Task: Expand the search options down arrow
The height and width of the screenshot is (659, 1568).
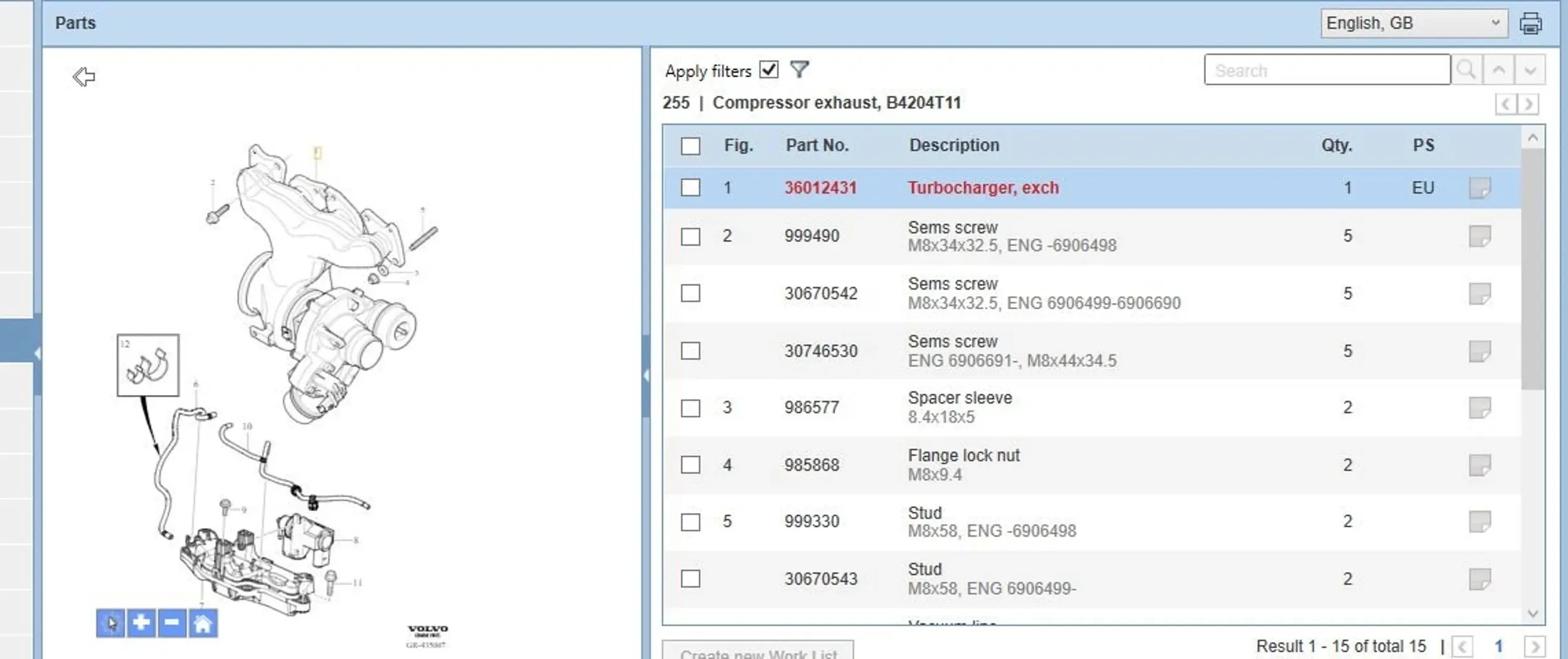Action: [1530, 70]
